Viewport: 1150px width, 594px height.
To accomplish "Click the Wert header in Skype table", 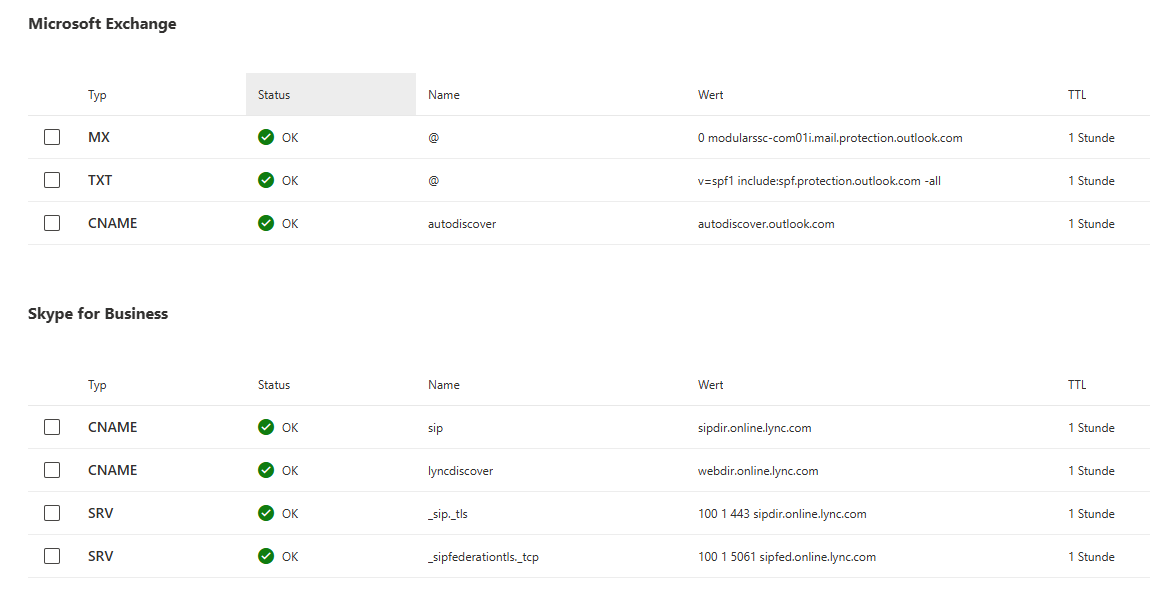I will tap(711, 385).
